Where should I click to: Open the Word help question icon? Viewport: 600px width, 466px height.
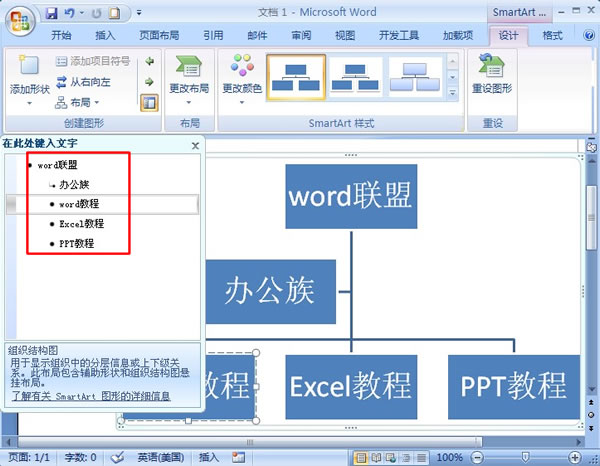(589, 35)
